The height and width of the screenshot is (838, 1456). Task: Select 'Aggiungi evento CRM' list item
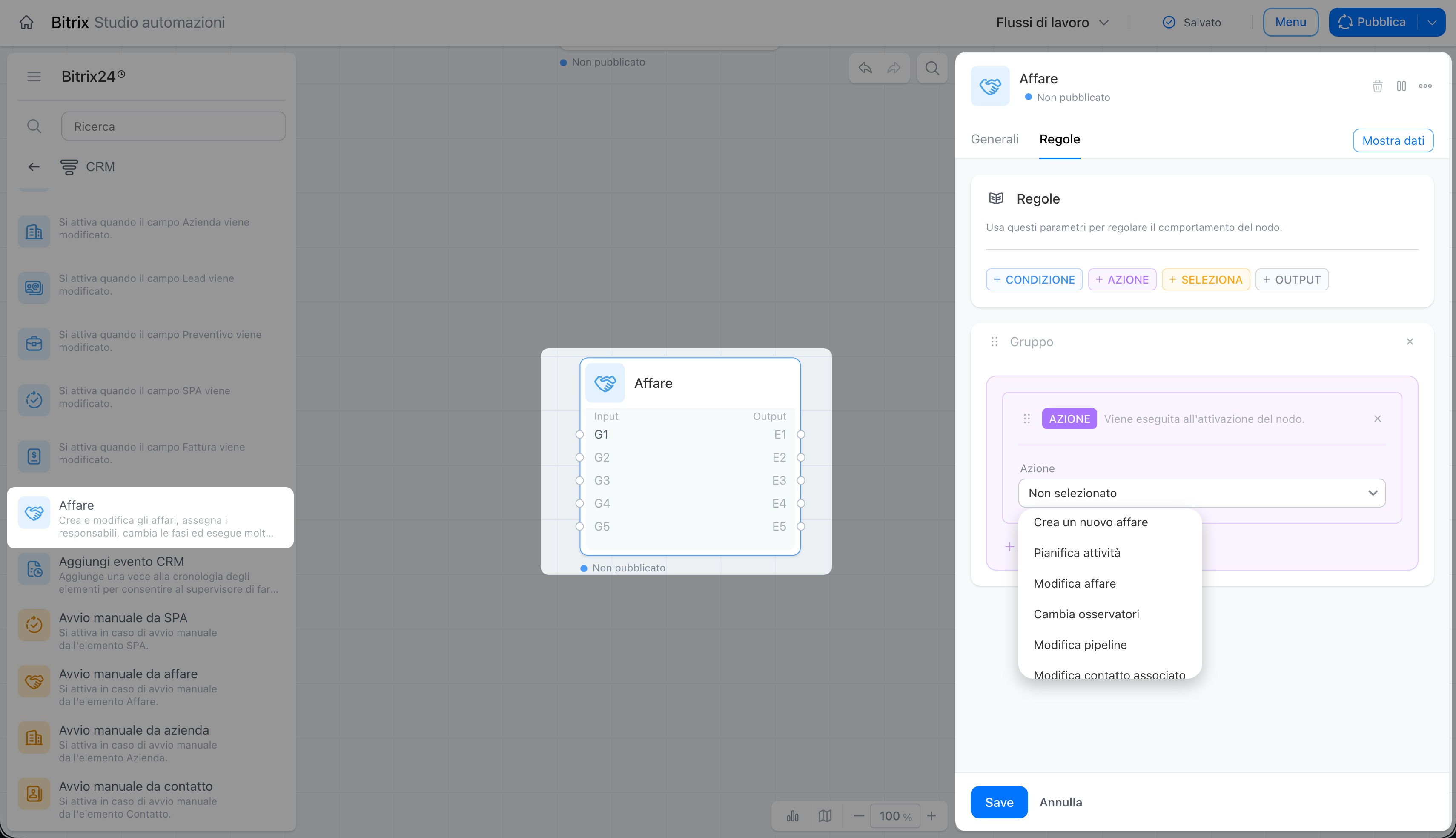tap(150, 574)
